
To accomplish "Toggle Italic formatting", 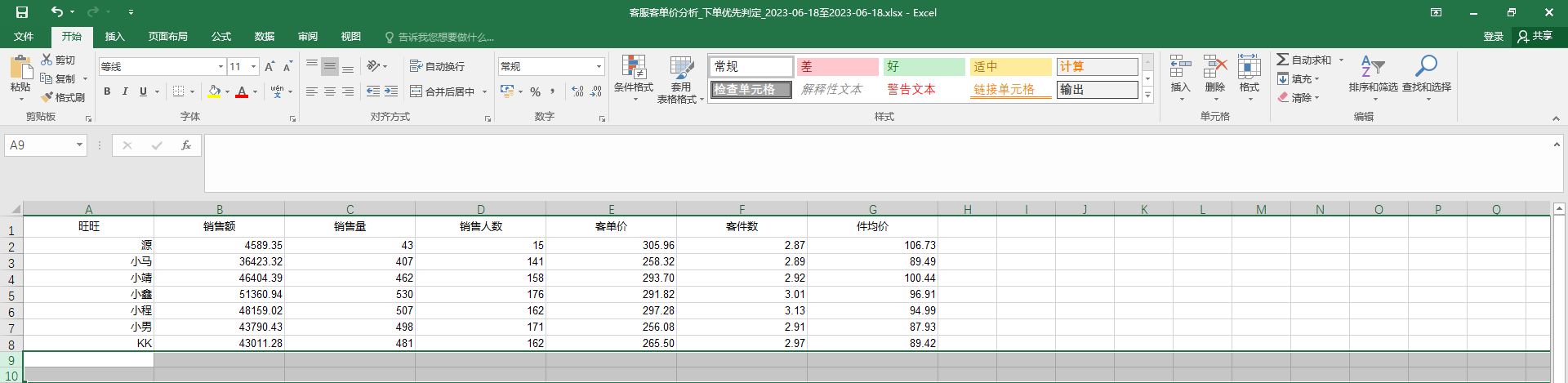I will click(x=125, y=91).
